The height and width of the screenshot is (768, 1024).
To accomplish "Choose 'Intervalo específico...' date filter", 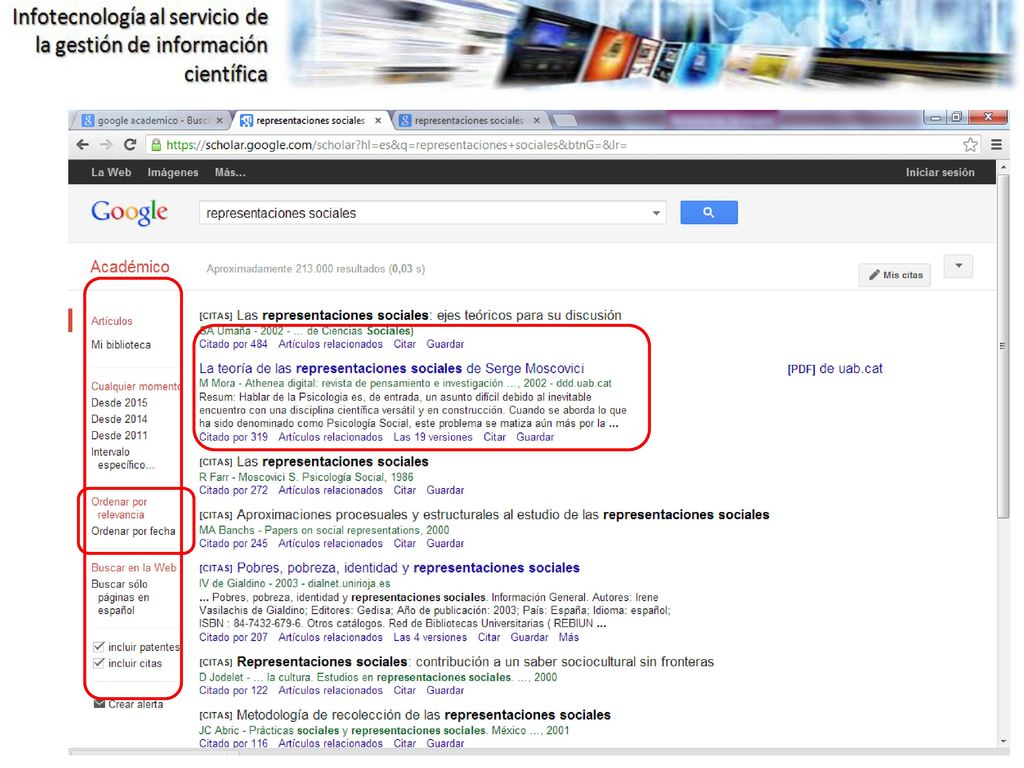I will pos(123,458).
